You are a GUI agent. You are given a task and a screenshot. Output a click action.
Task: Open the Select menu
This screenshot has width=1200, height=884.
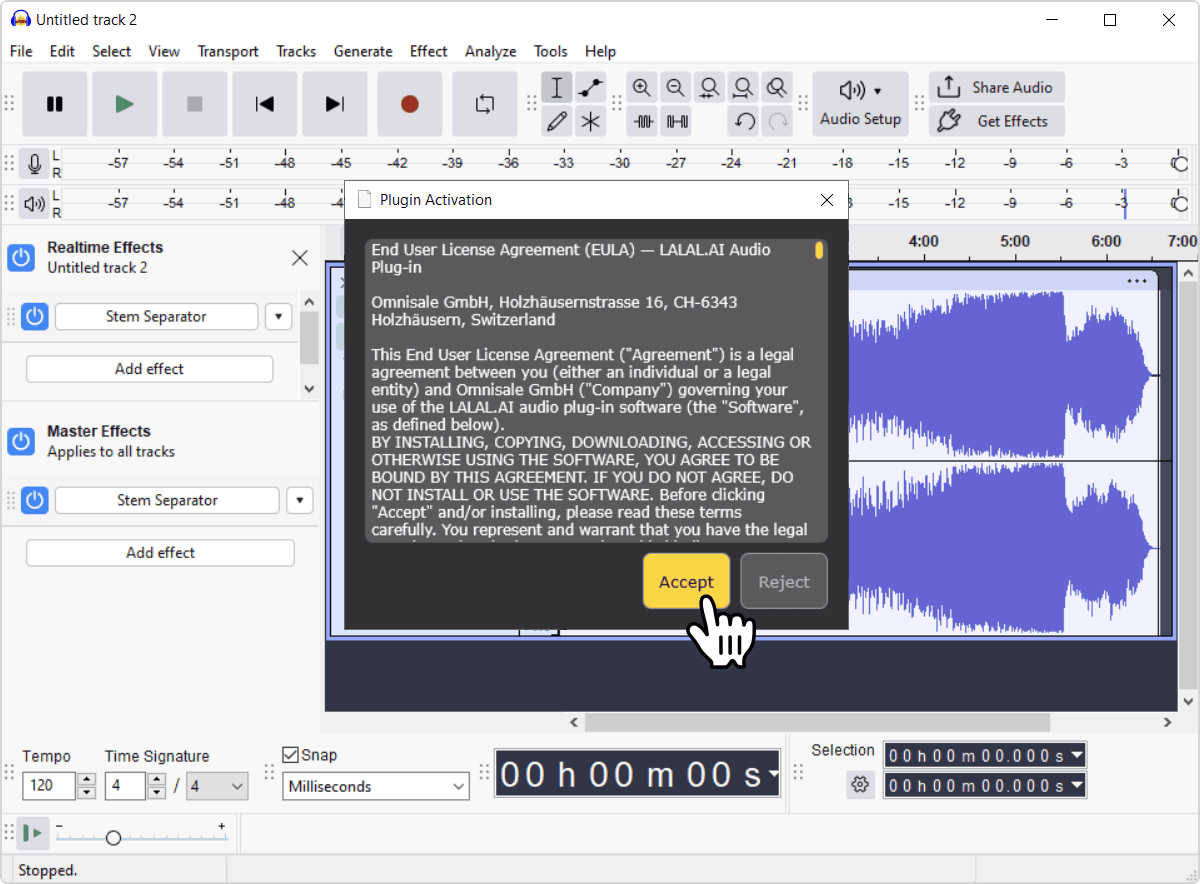point(111,51)
